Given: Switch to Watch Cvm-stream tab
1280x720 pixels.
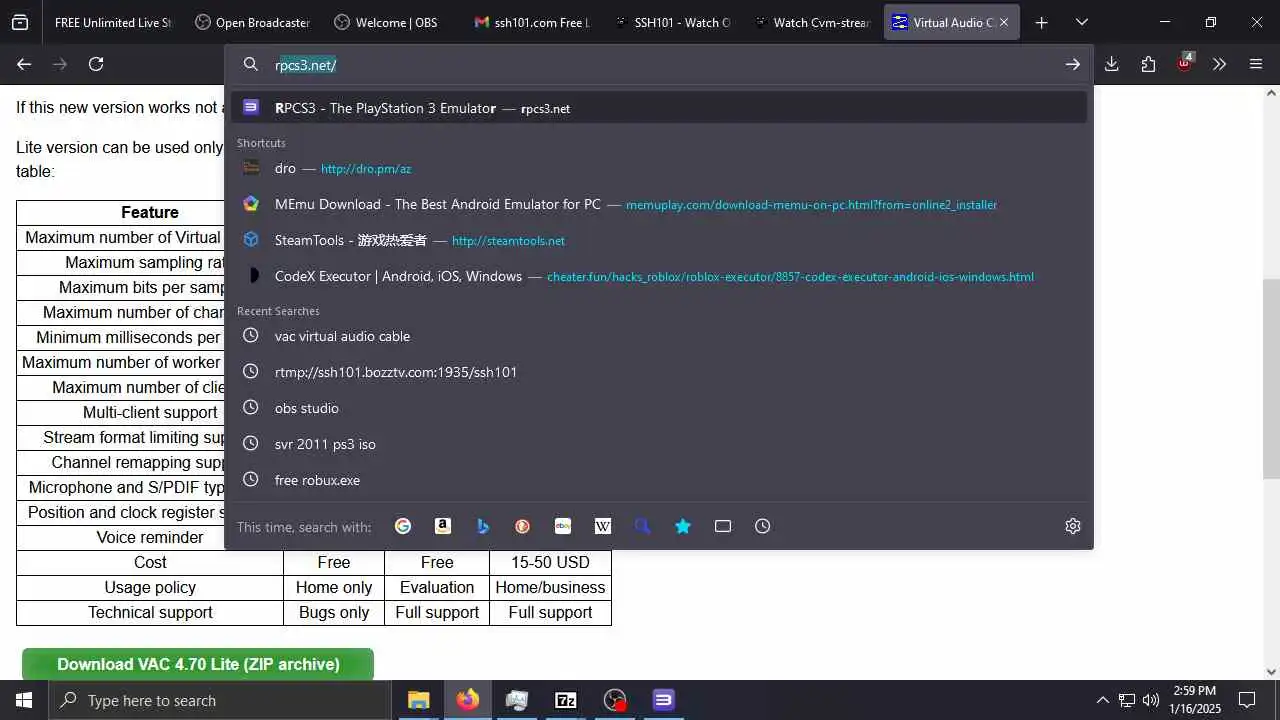Looking at the screenshot, I should (812, 22).
